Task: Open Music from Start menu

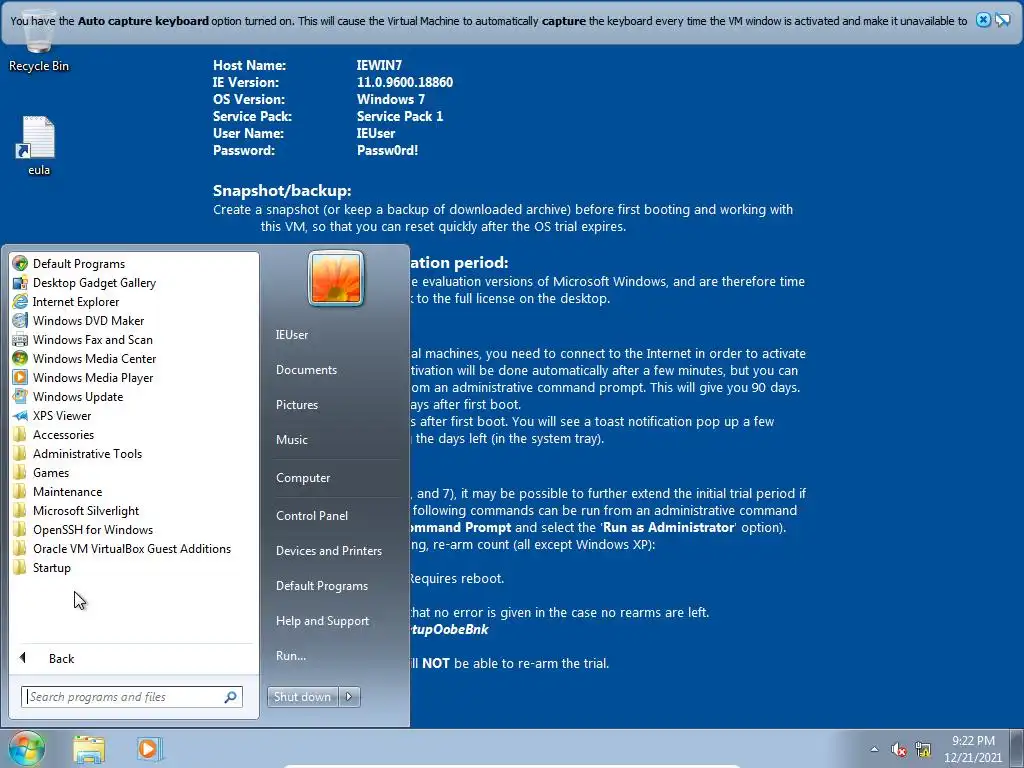Action: (x=292, y=440)
